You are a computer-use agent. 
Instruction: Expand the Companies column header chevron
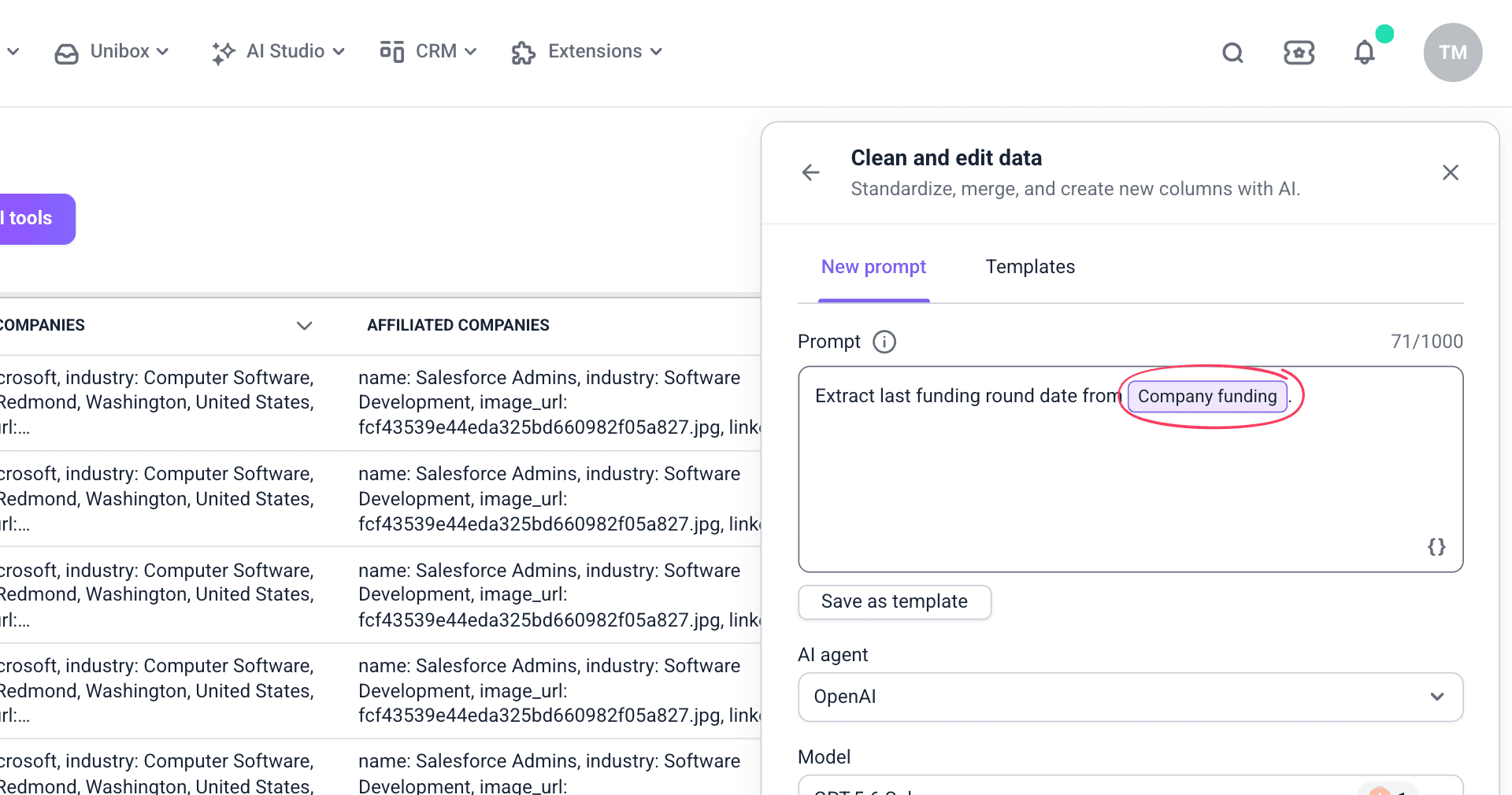point(304,326)
